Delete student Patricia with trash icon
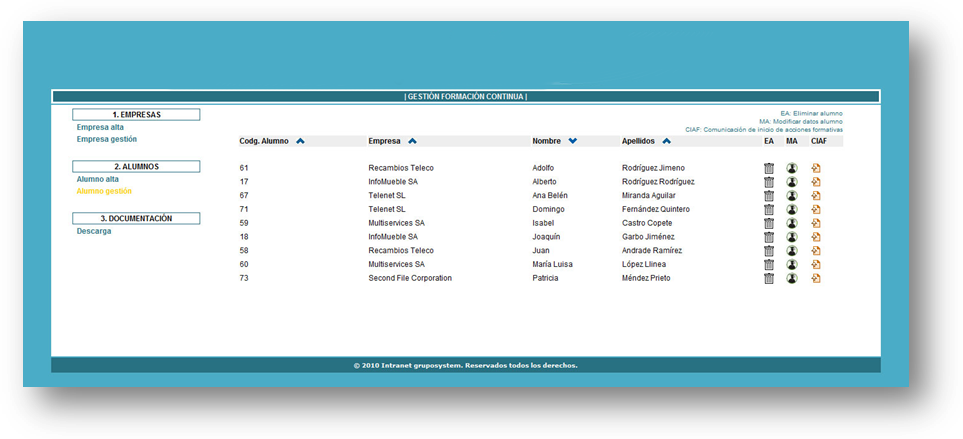 (769, 279)
